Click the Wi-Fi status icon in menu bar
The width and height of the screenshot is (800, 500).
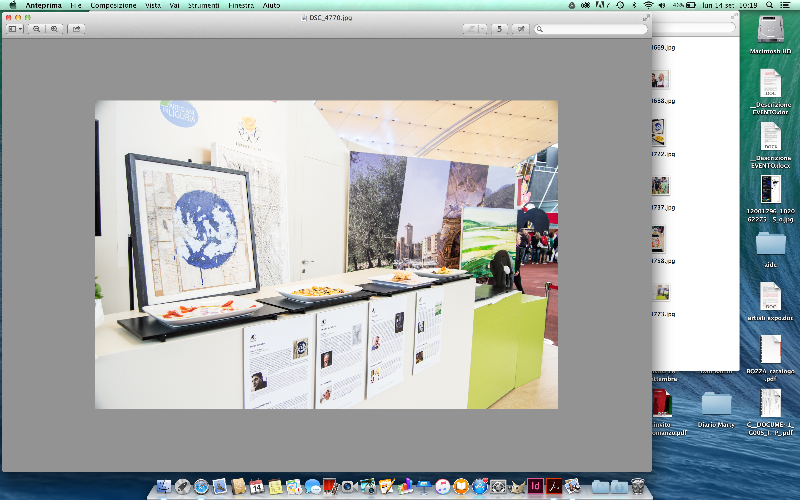[649, 5]
